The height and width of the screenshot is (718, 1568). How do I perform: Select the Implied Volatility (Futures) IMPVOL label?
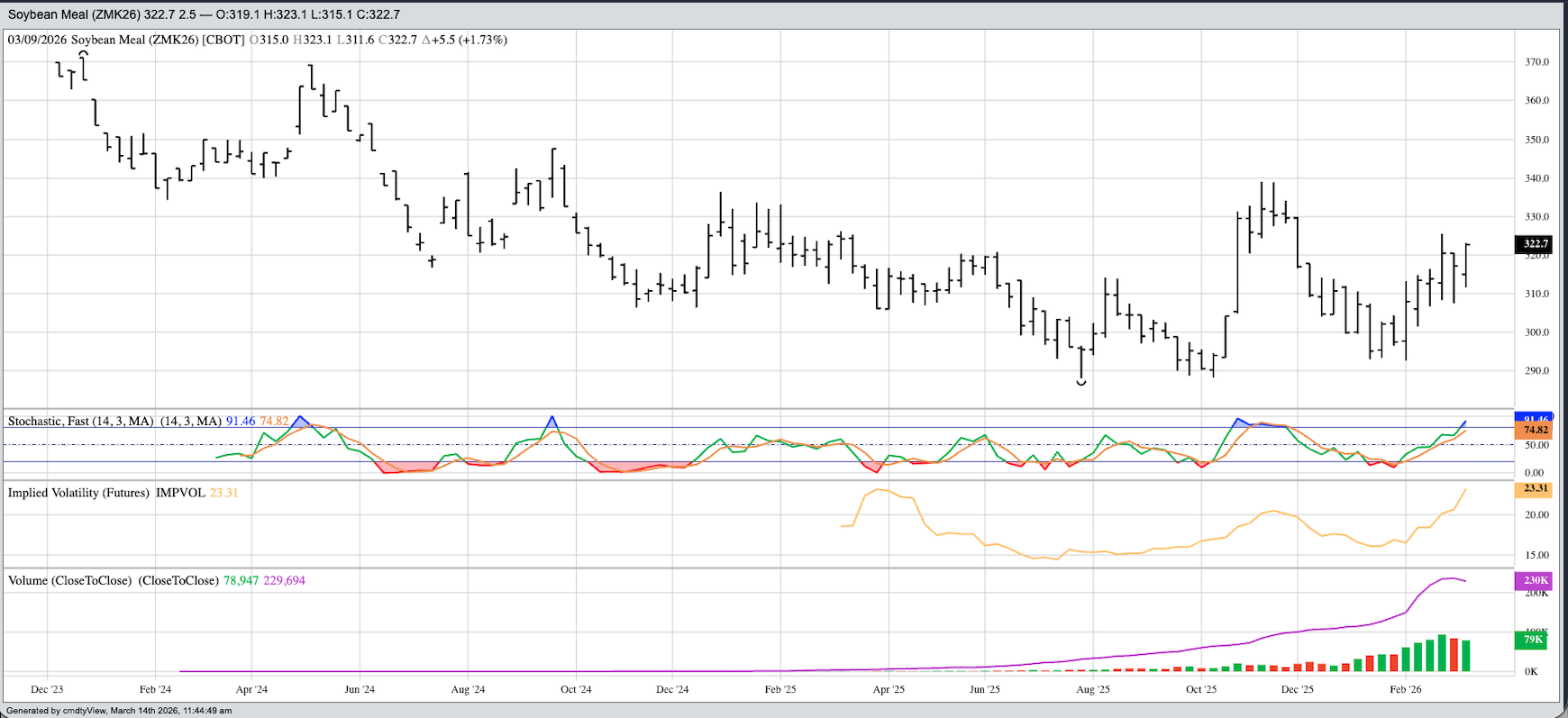pyautogui.click(x=106, y=493)
